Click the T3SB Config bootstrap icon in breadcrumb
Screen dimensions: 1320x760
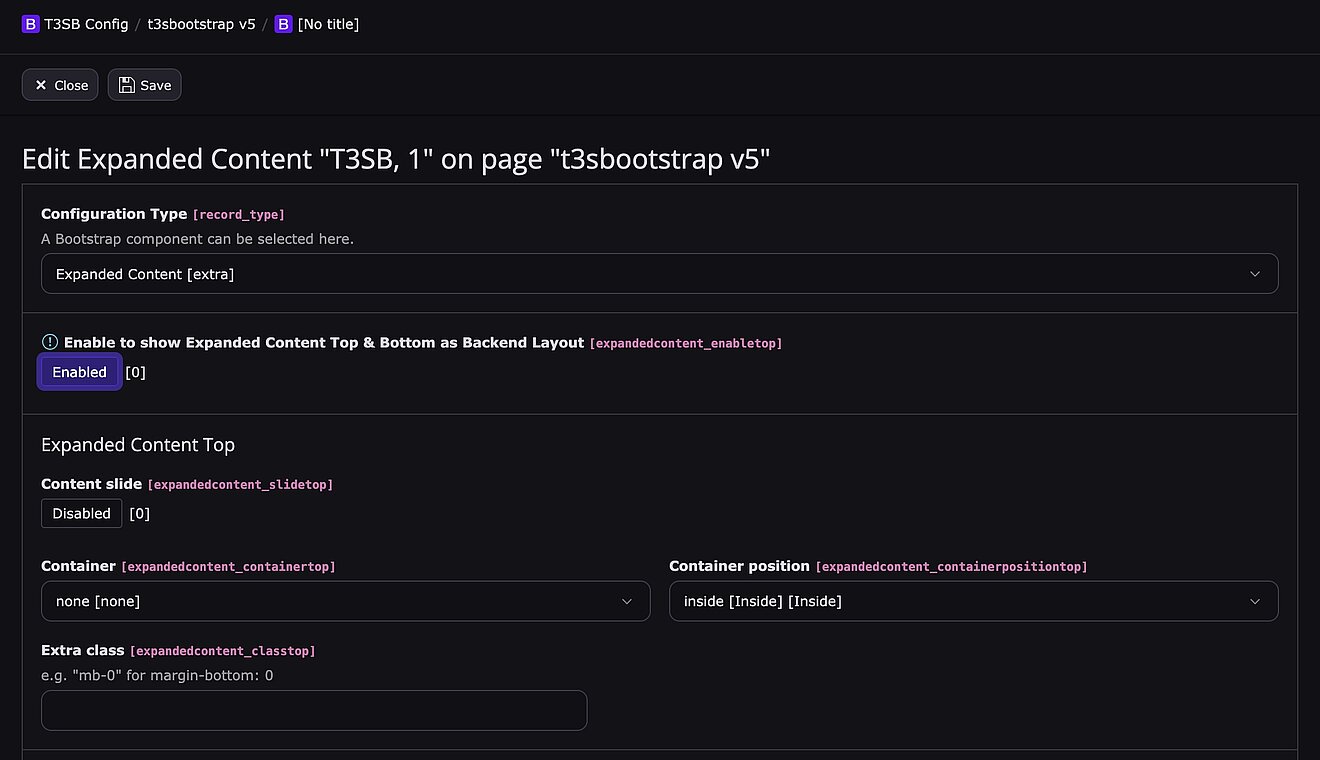(x=30, y=24)
